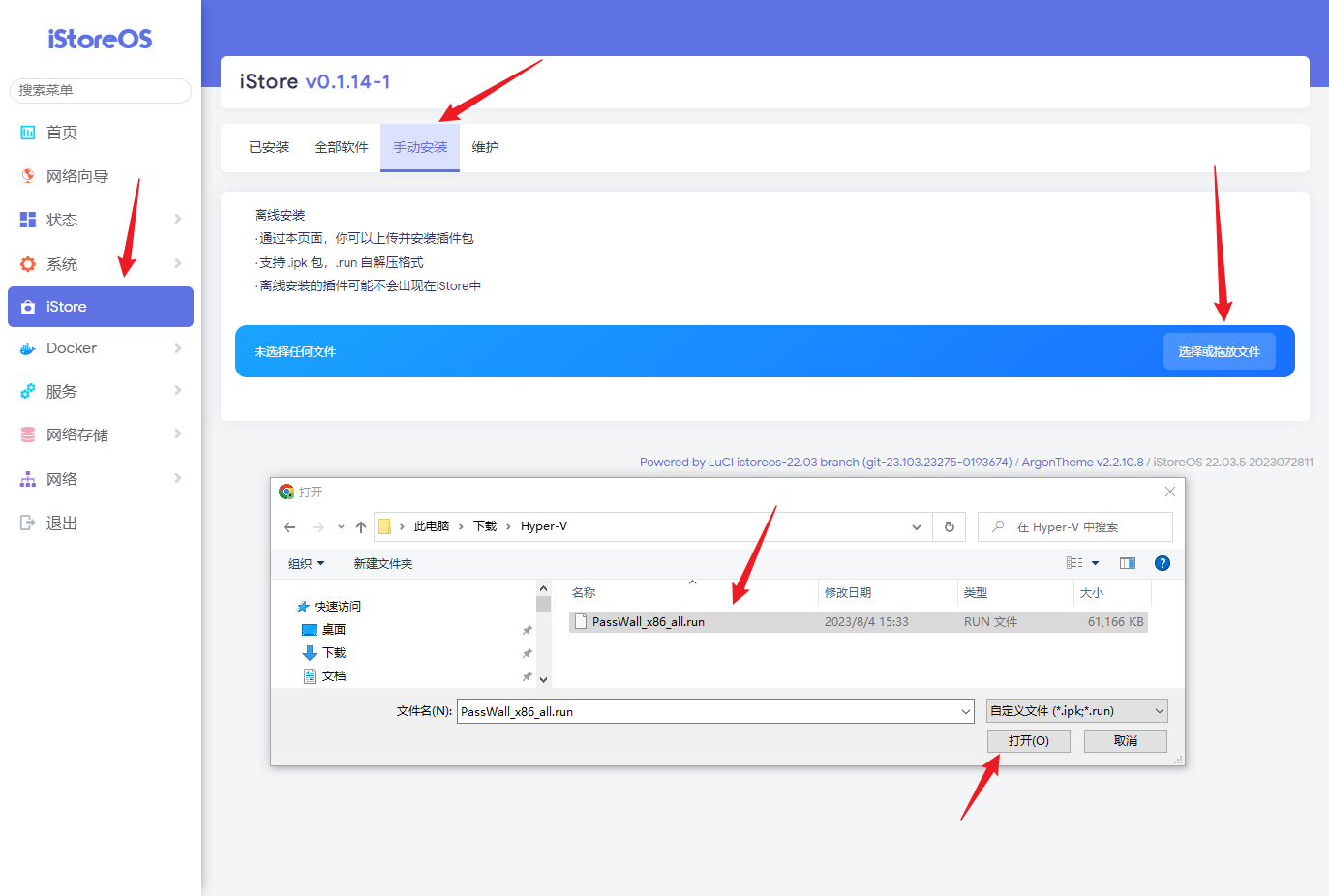Click navigation pane scroll up arrow

point(543,588)
